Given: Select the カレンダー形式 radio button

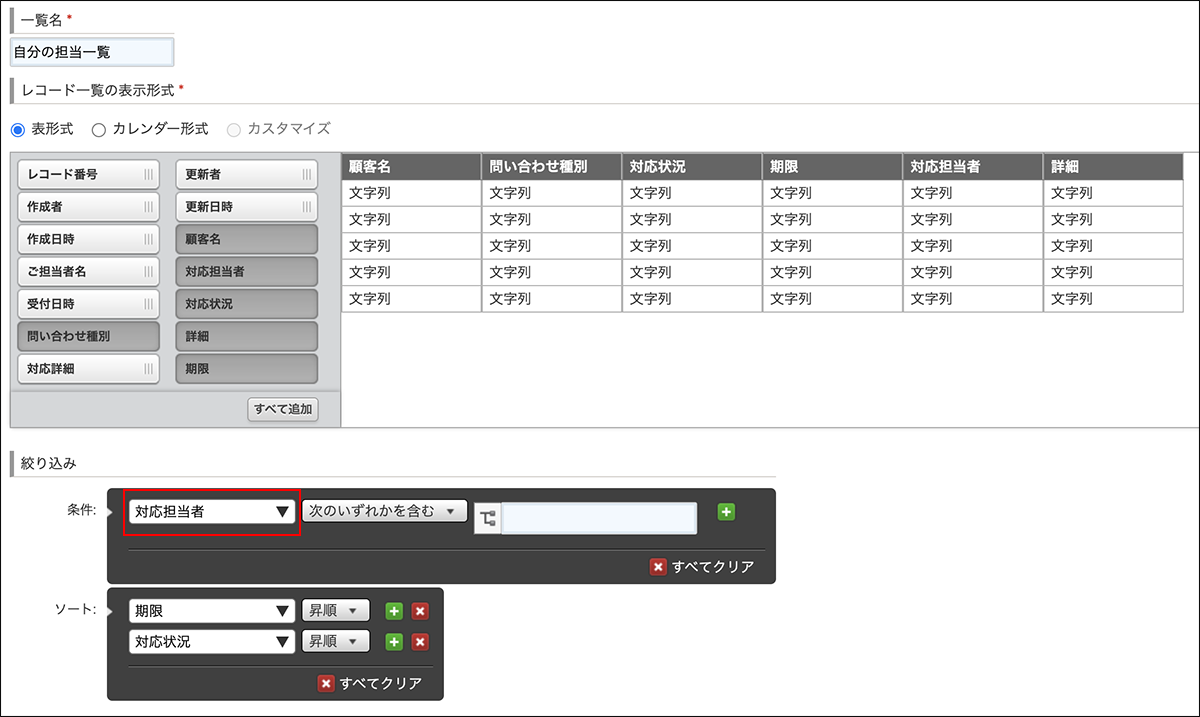Looking at the screenshot, I should click(x=97, y=128).
